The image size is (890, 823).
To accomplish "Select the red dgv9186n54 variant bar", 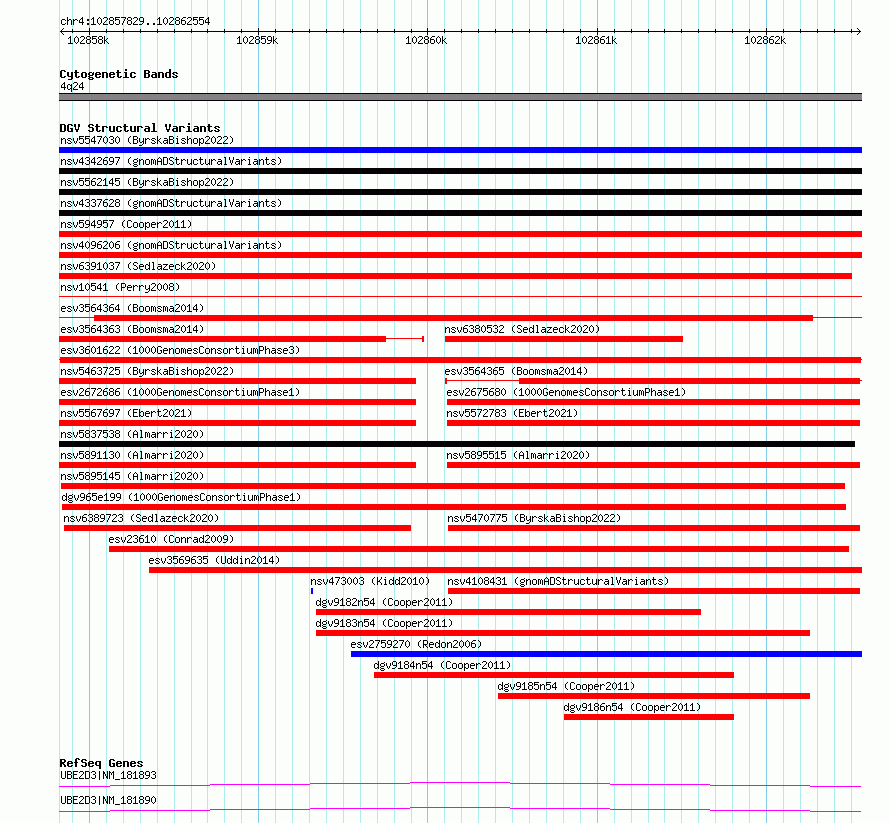I will pos(649,717).
